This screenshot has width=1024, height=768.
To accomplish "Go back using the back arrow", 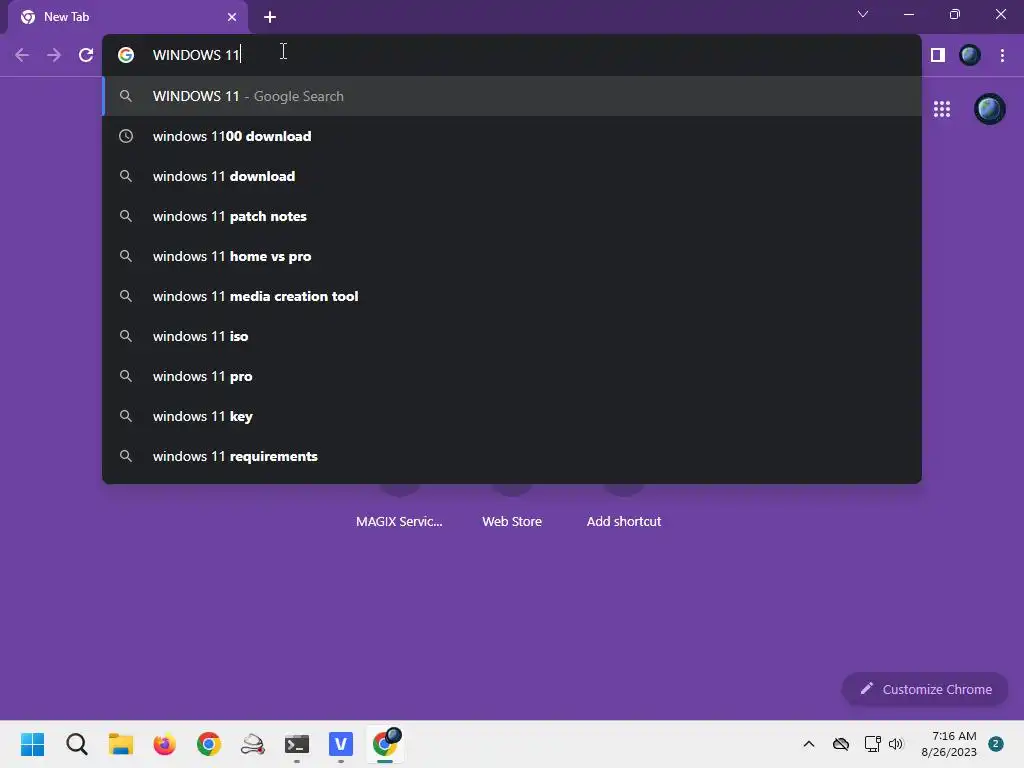I will click(22, 55).
